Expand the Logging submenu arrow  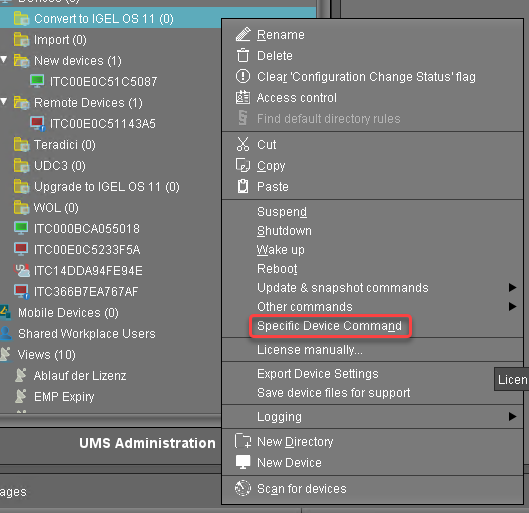pos(512,417)
